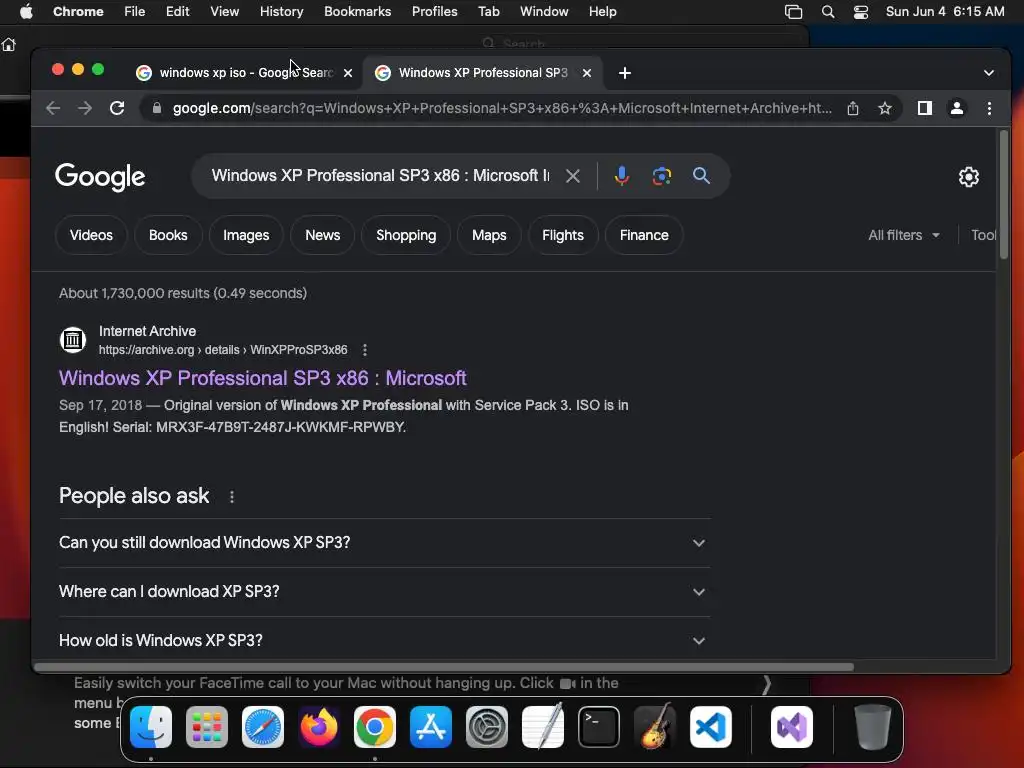Open Terminal from the Dock
This screenshot has width=1024, height=768.
[x=599, y=727]
